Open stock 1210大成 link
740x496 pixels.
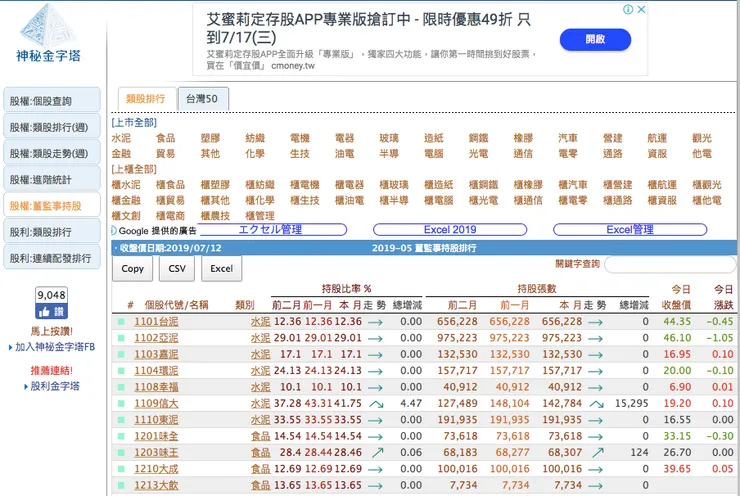click(156, 469)
